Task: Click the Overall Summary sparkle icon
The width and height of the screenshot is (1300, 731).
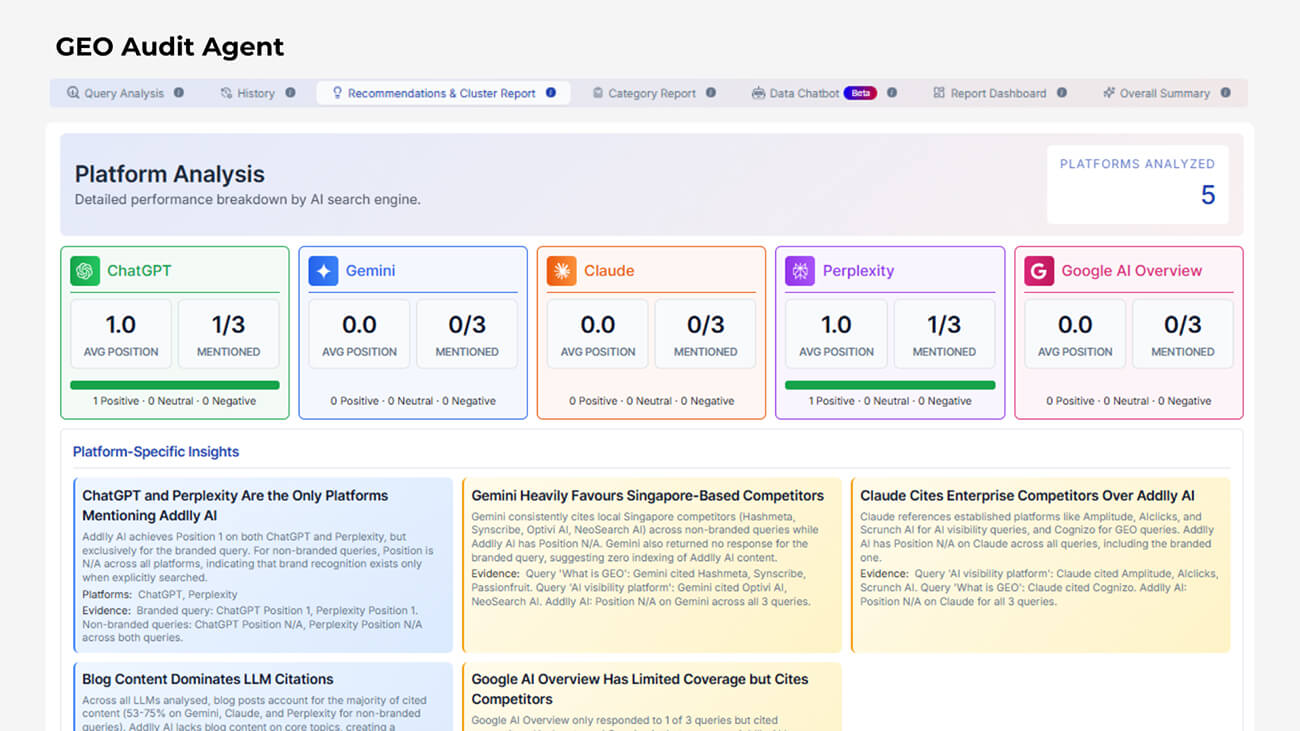Action: [x=1109, y=93]
